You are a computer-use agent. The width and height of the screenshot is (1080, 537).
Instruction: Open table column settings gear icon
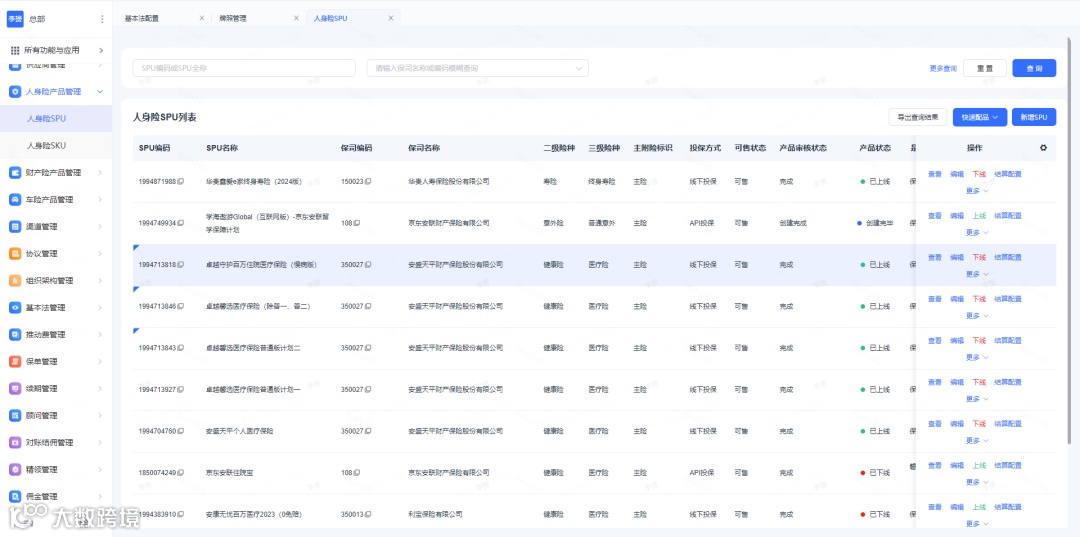(1043, 148)
